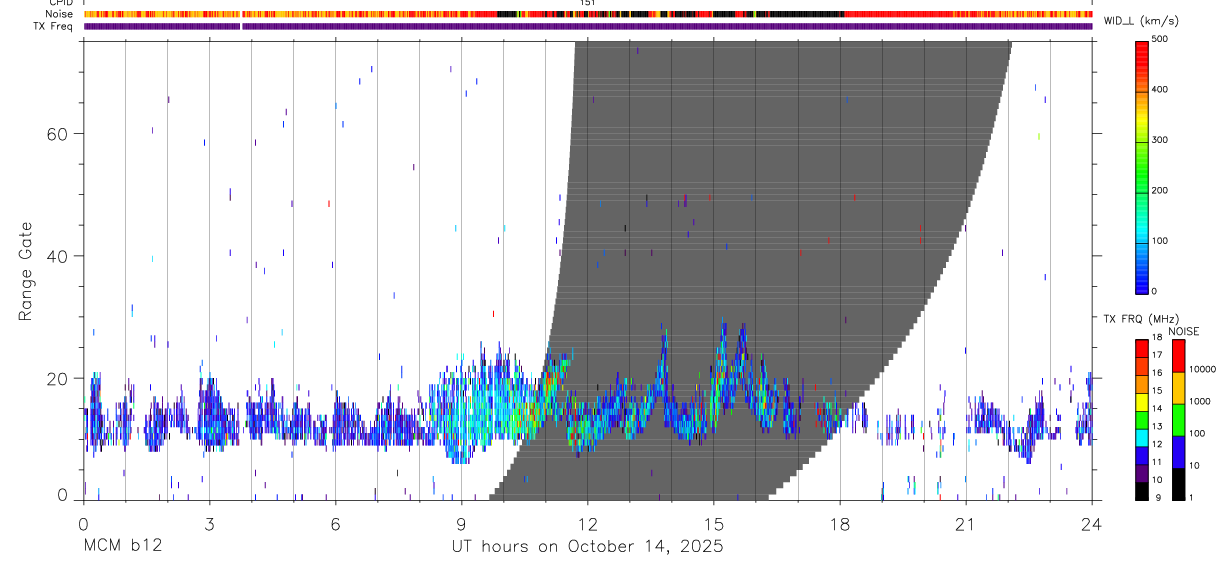The width and height of the screenshot is (1228, 567).
Task: Click the 'UT hours on October 14, 2025' title
Action: (x=588, y=547)
